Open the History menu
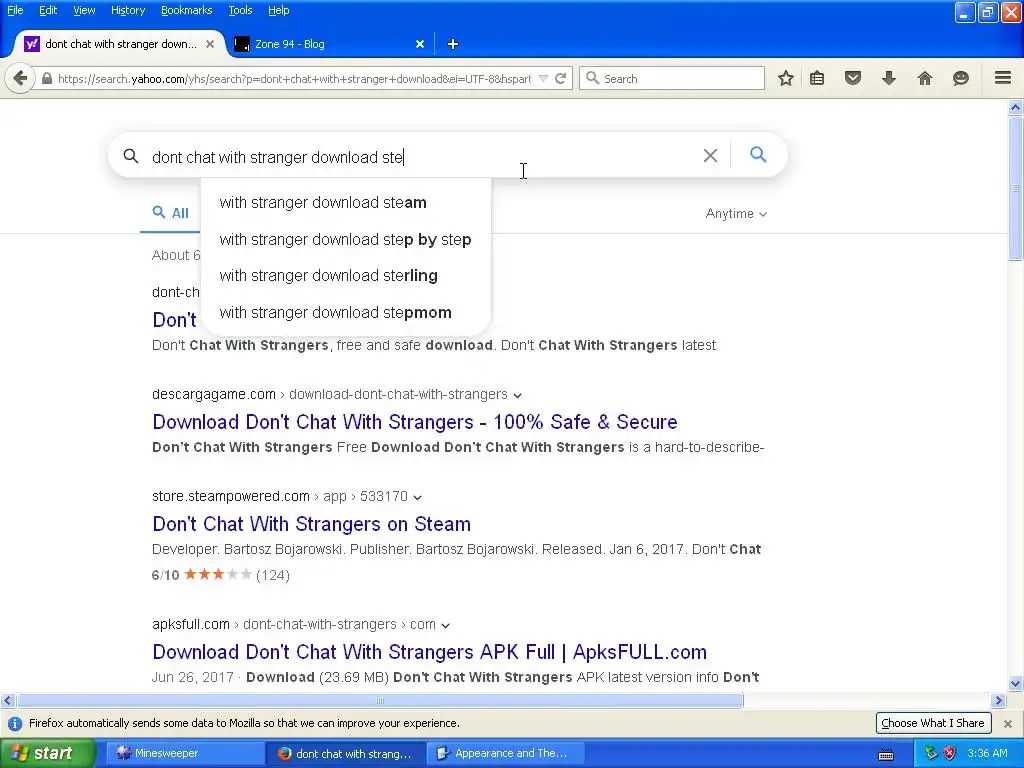 coord(128,10)
